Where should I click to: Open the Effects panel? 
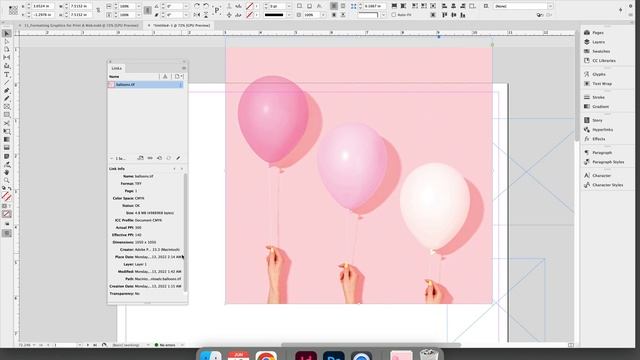coord(598,139)
